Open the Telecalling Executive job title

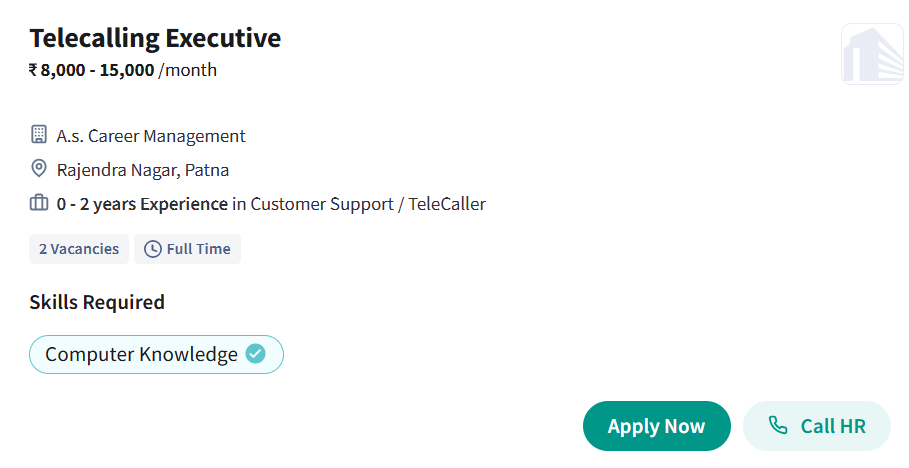pos(155,38)
